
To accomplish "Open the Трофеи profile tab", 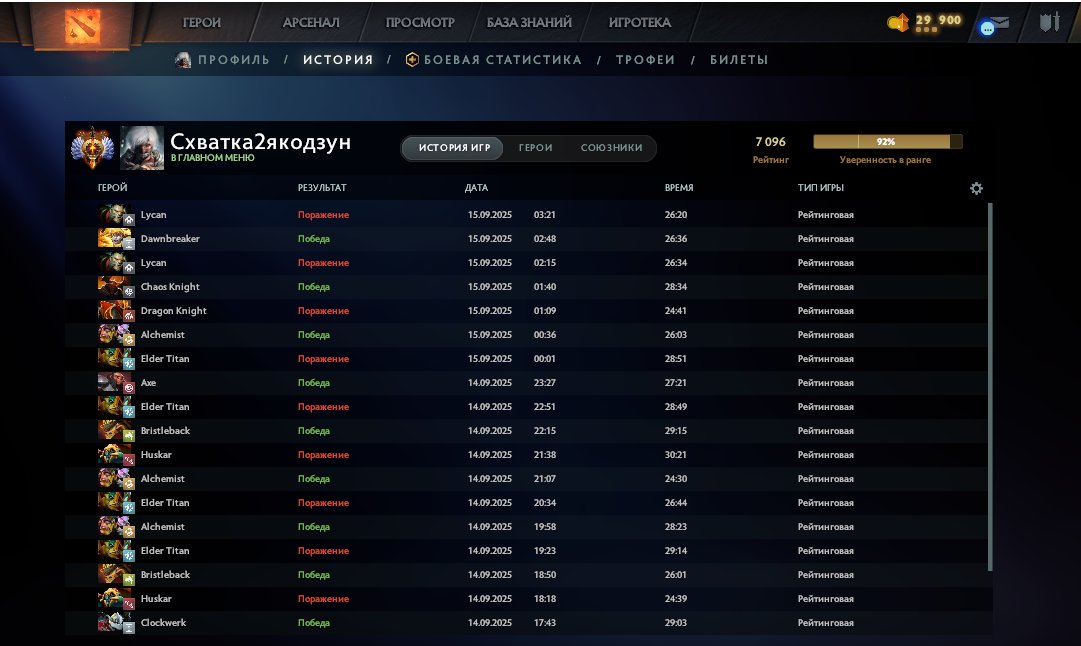I will coord(645,60).
